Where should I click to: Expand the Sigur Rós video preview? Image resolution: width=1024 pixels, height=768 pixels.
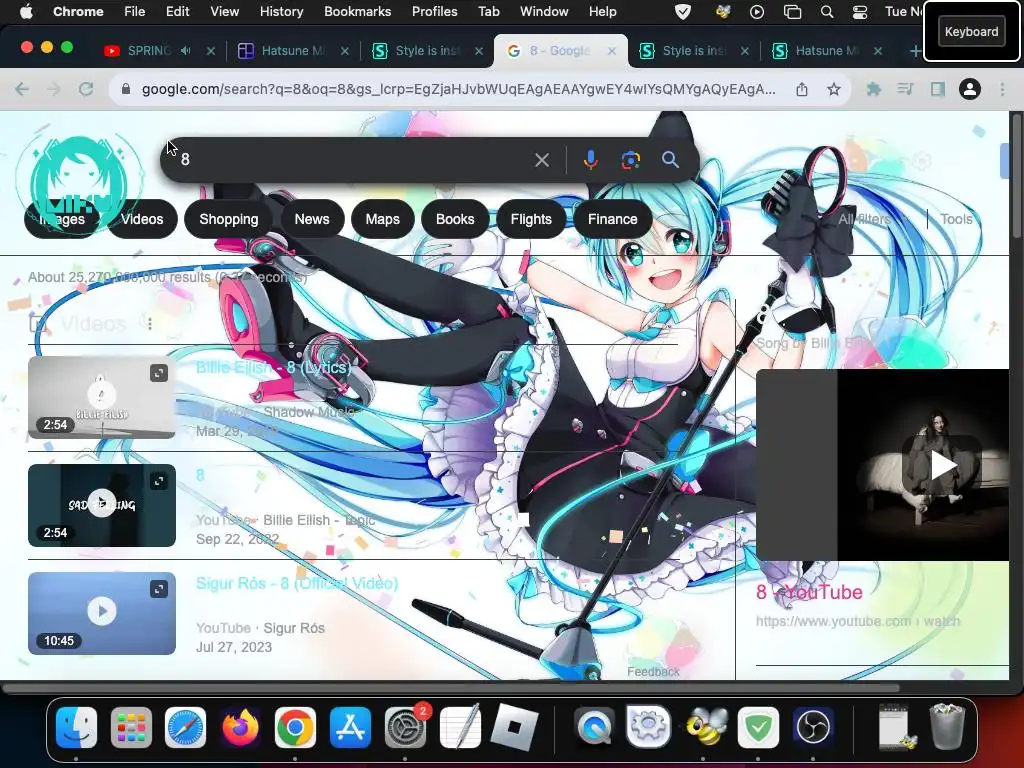coord(159,589)
